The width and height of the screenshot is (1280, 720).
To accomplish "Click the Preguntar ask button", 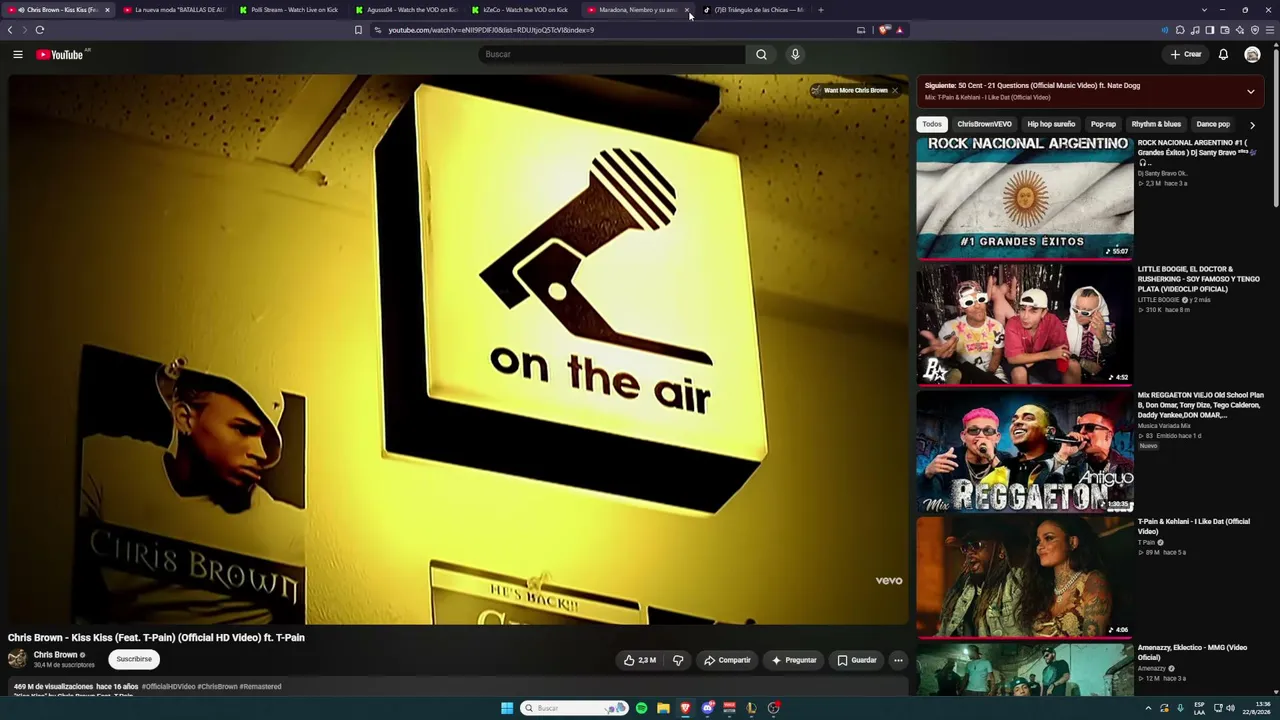I will tap(794, 660).
